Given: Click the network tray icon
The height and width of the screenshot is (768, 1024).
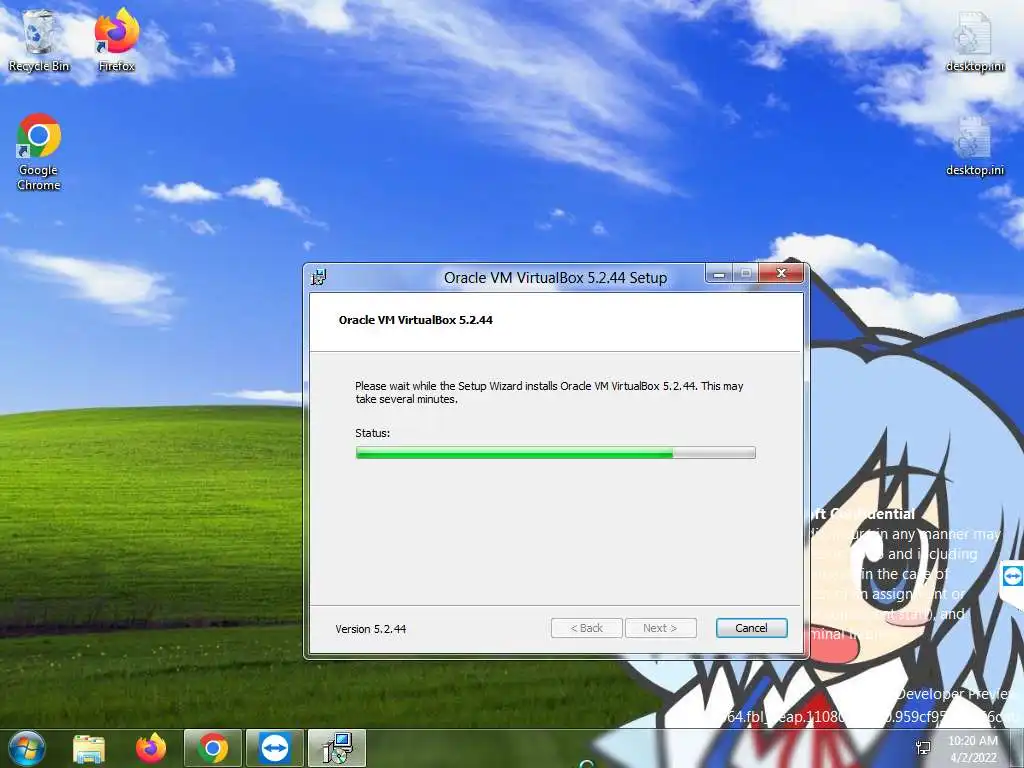Looking at the screenshot, I should (x=923, y=748).
